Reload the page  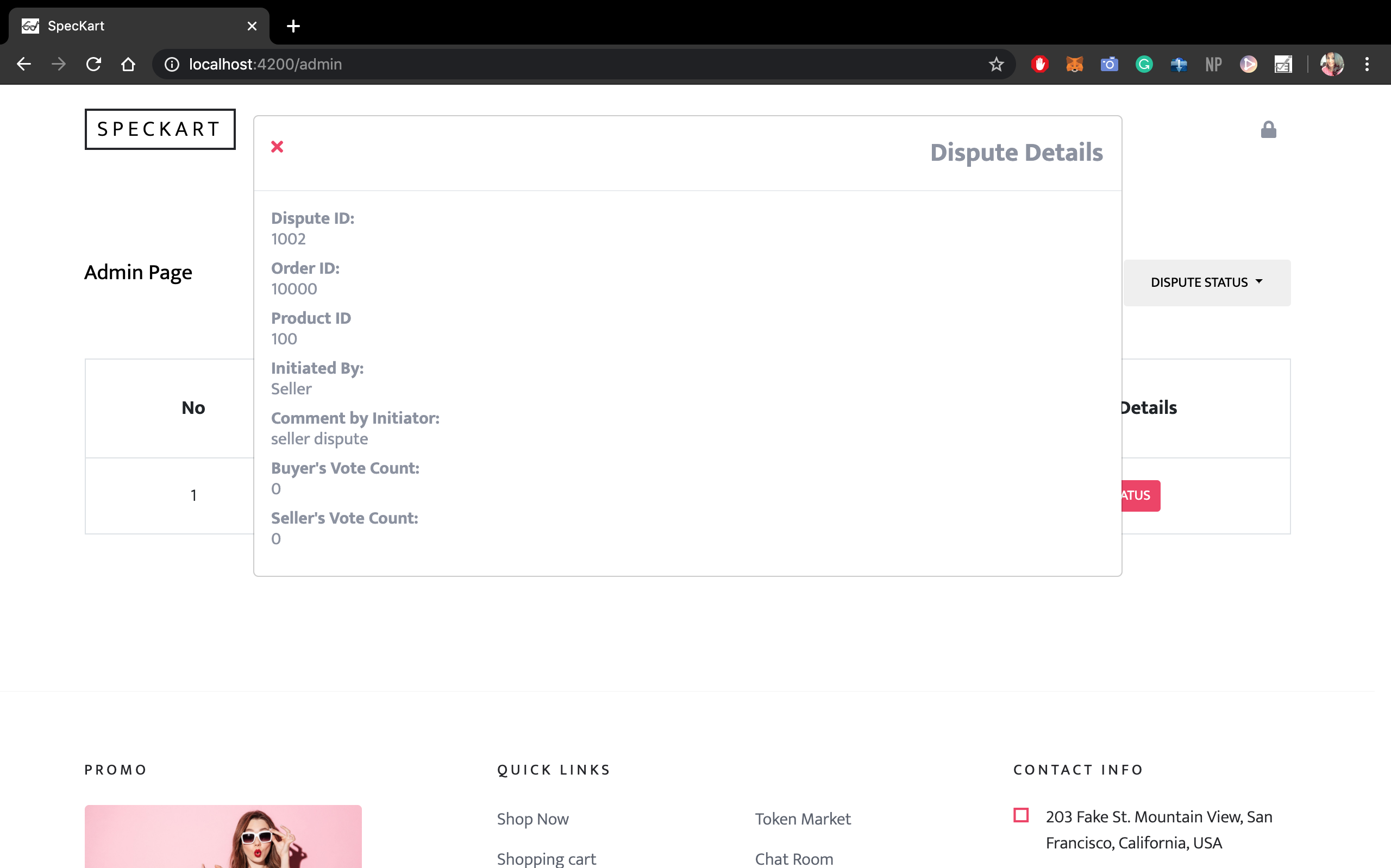tap(93, 64)
